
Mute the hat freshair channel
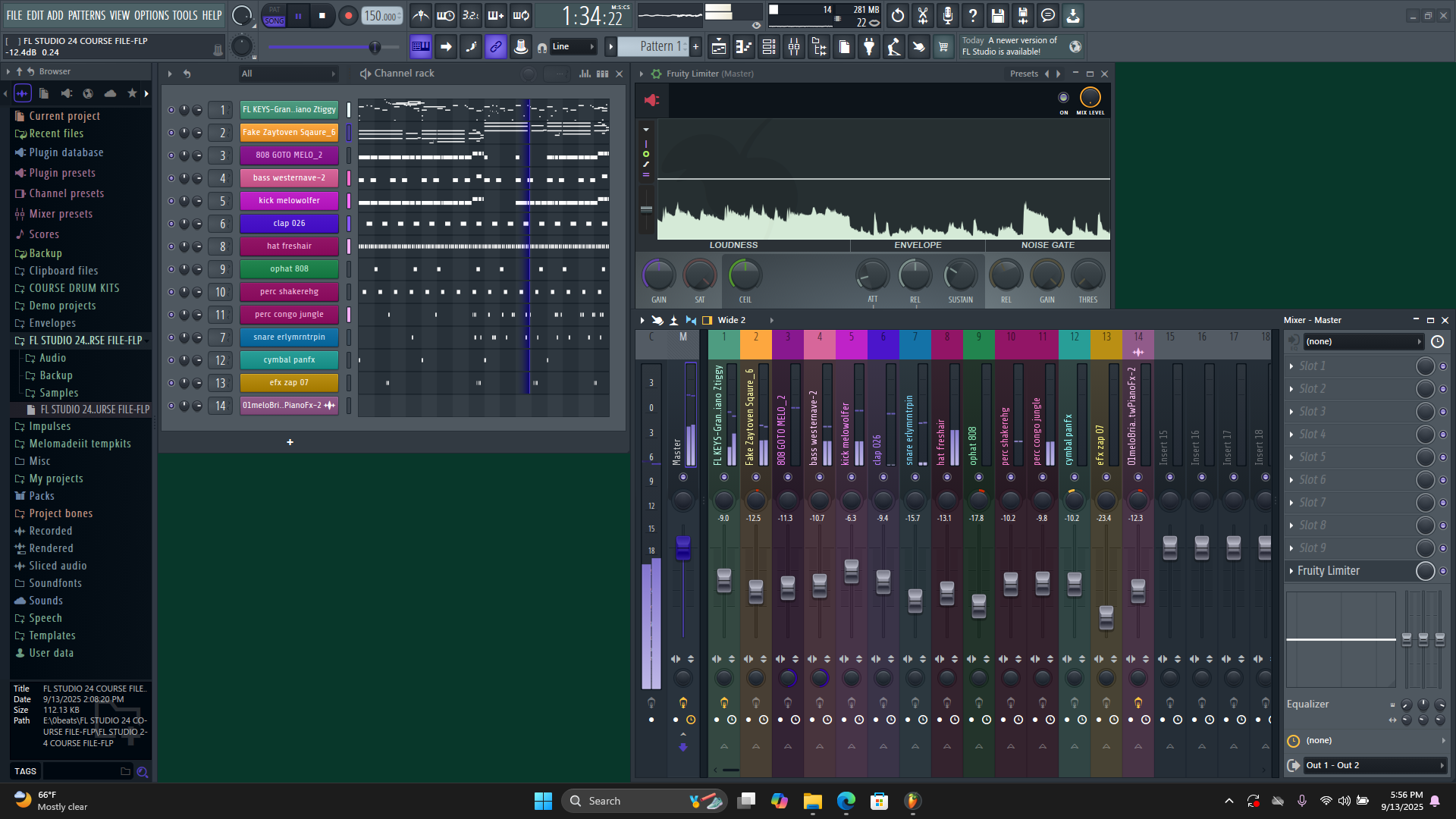coord(171,246)
